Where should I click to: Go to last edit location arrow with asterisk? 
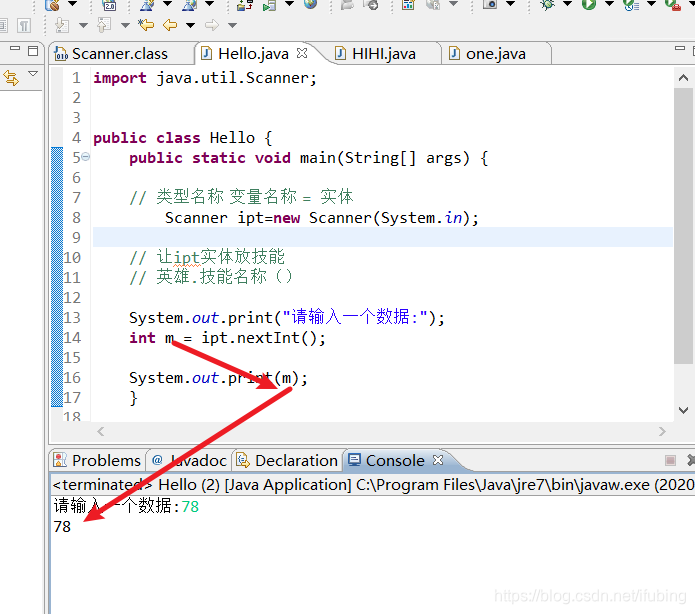pyautogui.click(x=146, y=25)
